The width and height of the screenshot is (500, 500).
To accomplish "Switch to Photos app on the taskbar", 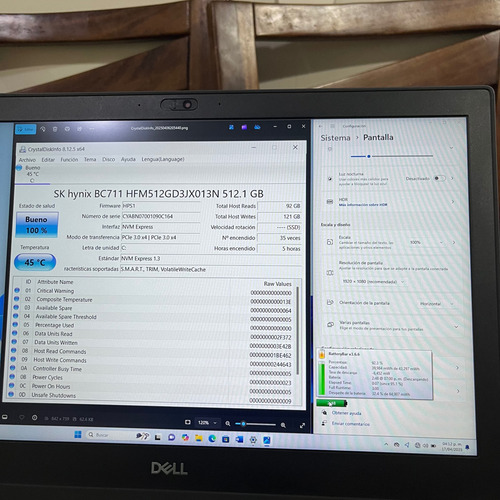I will [x=267, y=440].
